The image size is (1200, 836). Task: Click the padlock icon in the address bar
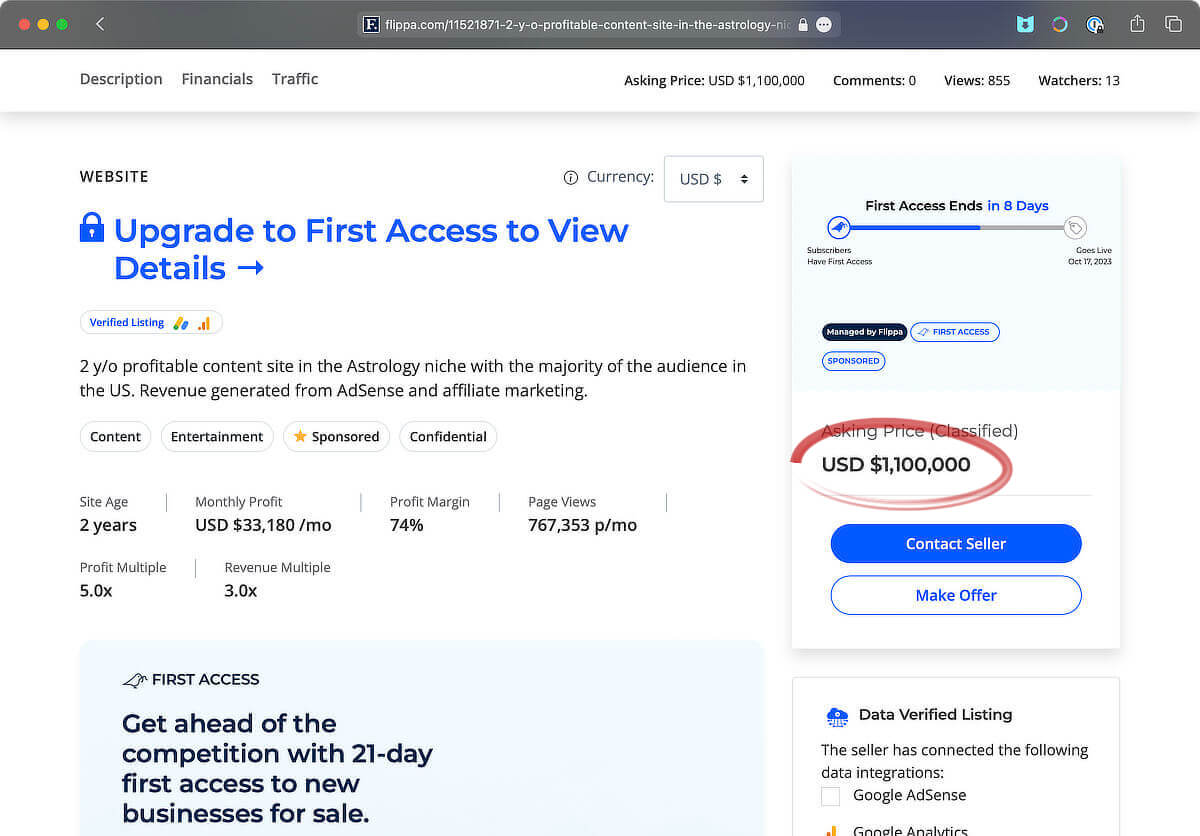[x=803, y=24]
